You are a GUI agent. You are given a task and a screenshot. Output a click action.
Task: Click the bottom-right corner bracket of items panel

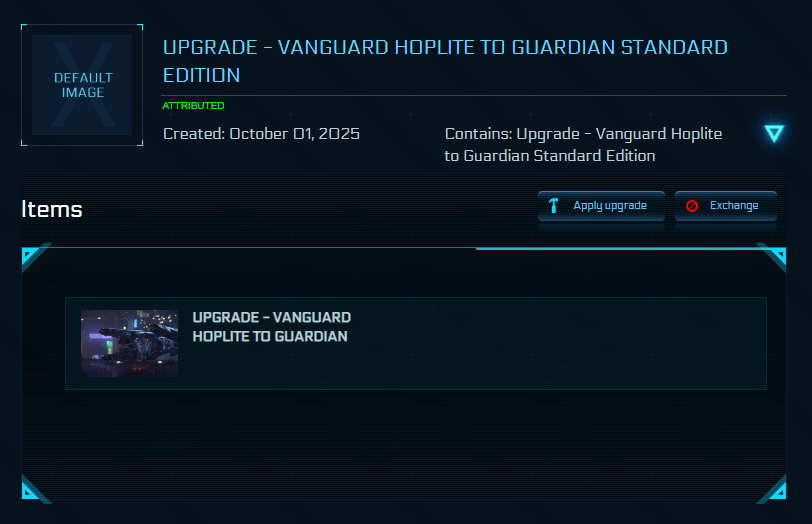[774, 490]
